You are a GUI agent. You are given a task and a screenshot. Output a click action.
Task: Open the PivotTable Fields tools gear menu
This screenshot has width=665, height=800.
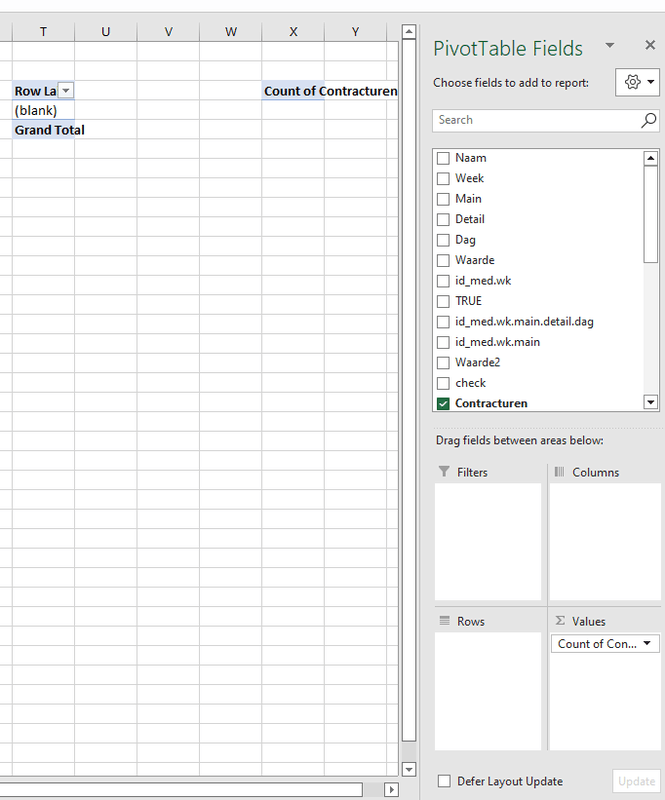point(637,82)
